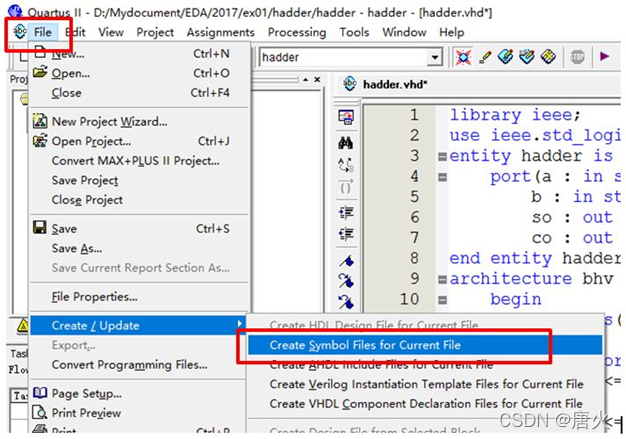The height and width of the screenshot is (439, 626).
Task: Choose Create AHDL Include Files for Current File
Action: pos(425,364)
